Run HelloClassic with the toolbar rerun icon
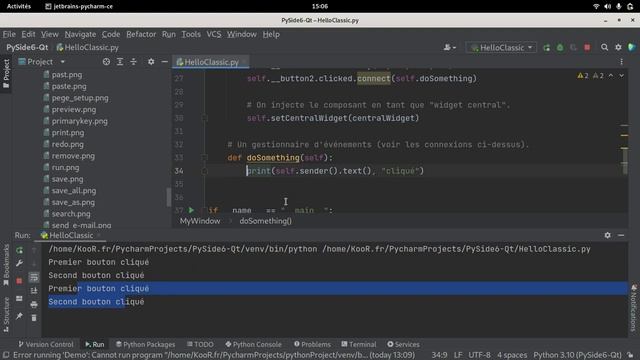 coord(547,48)
